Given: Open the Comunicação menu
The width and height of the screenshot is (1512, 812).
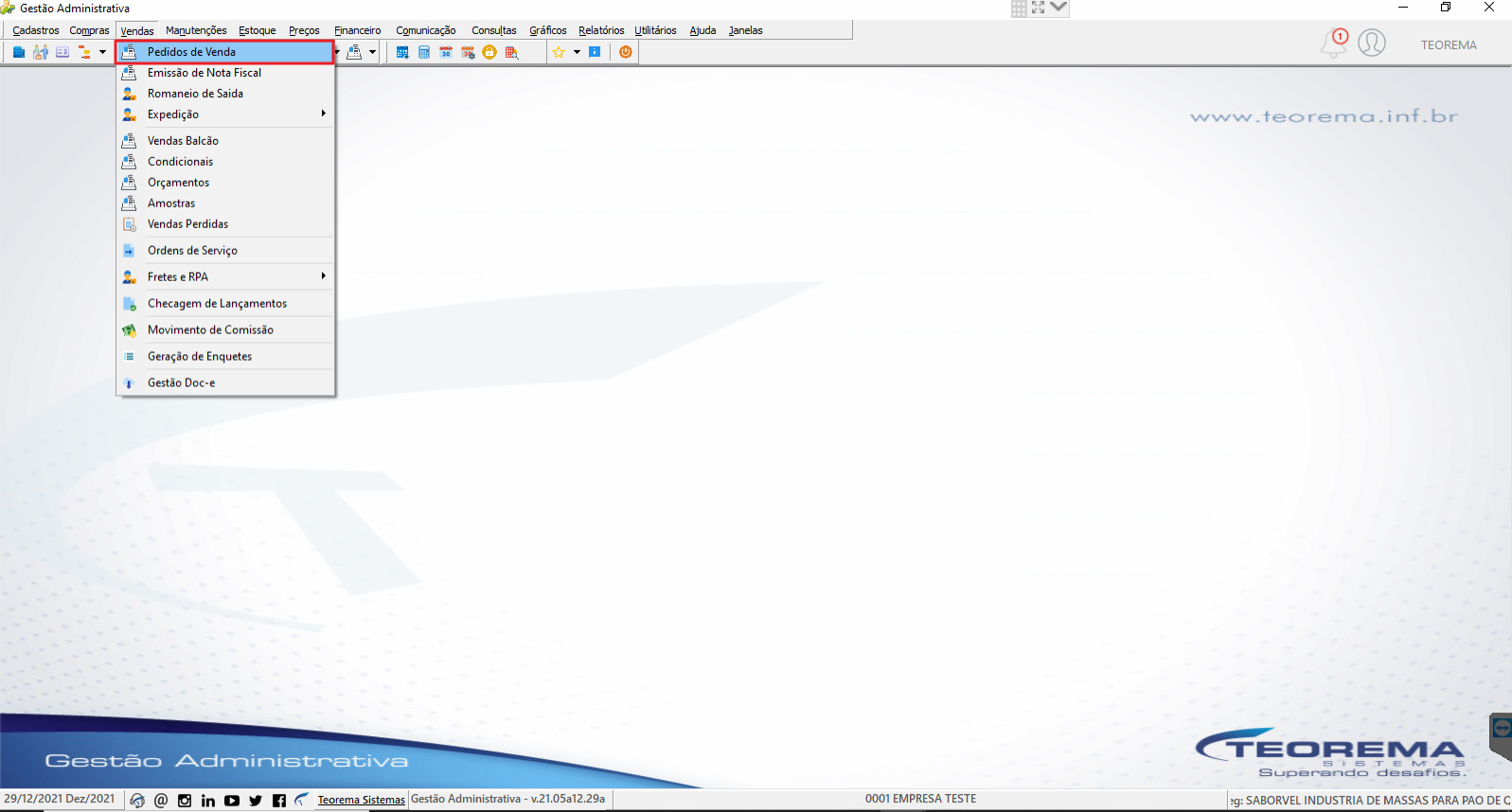Looking at the screenshot, I should [x=426, y=30].
